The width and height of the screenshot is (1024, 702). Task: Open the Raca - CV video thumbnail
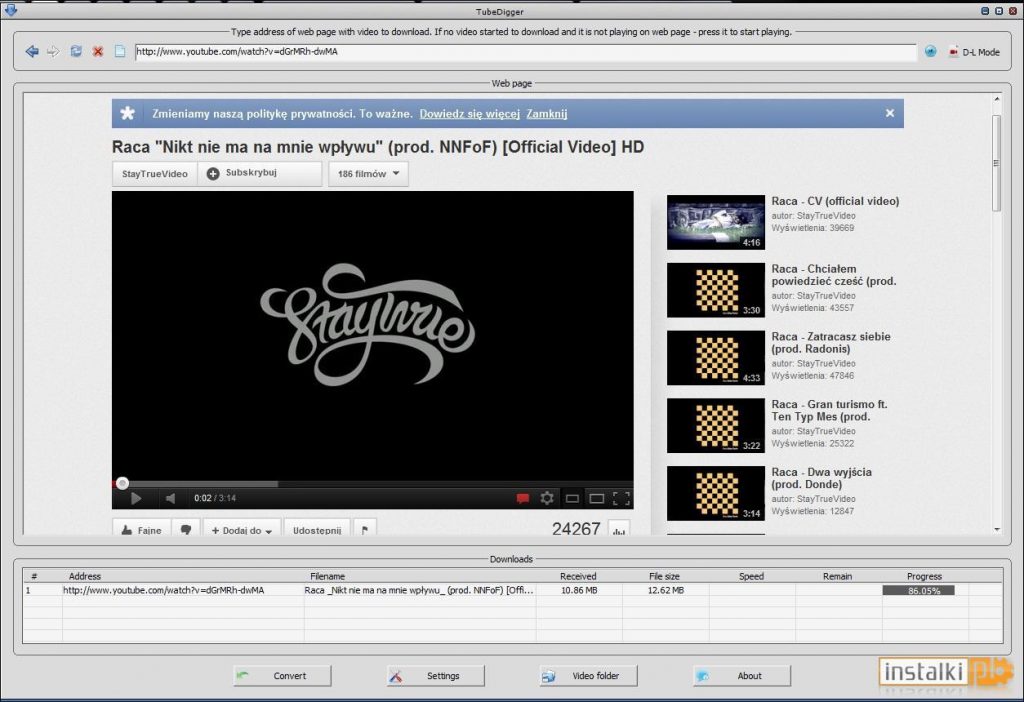pos(716,222)
